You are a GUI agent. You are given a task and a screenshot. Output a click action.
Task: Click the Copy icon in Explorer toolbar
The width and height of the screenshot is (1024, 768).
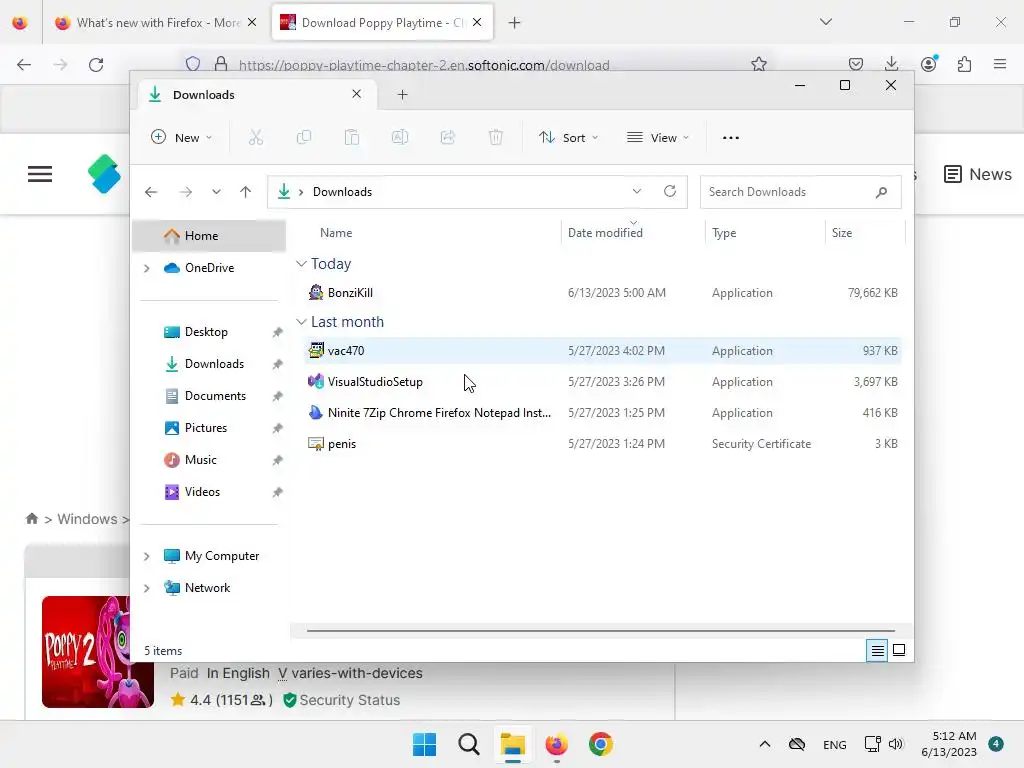point(304,137)
